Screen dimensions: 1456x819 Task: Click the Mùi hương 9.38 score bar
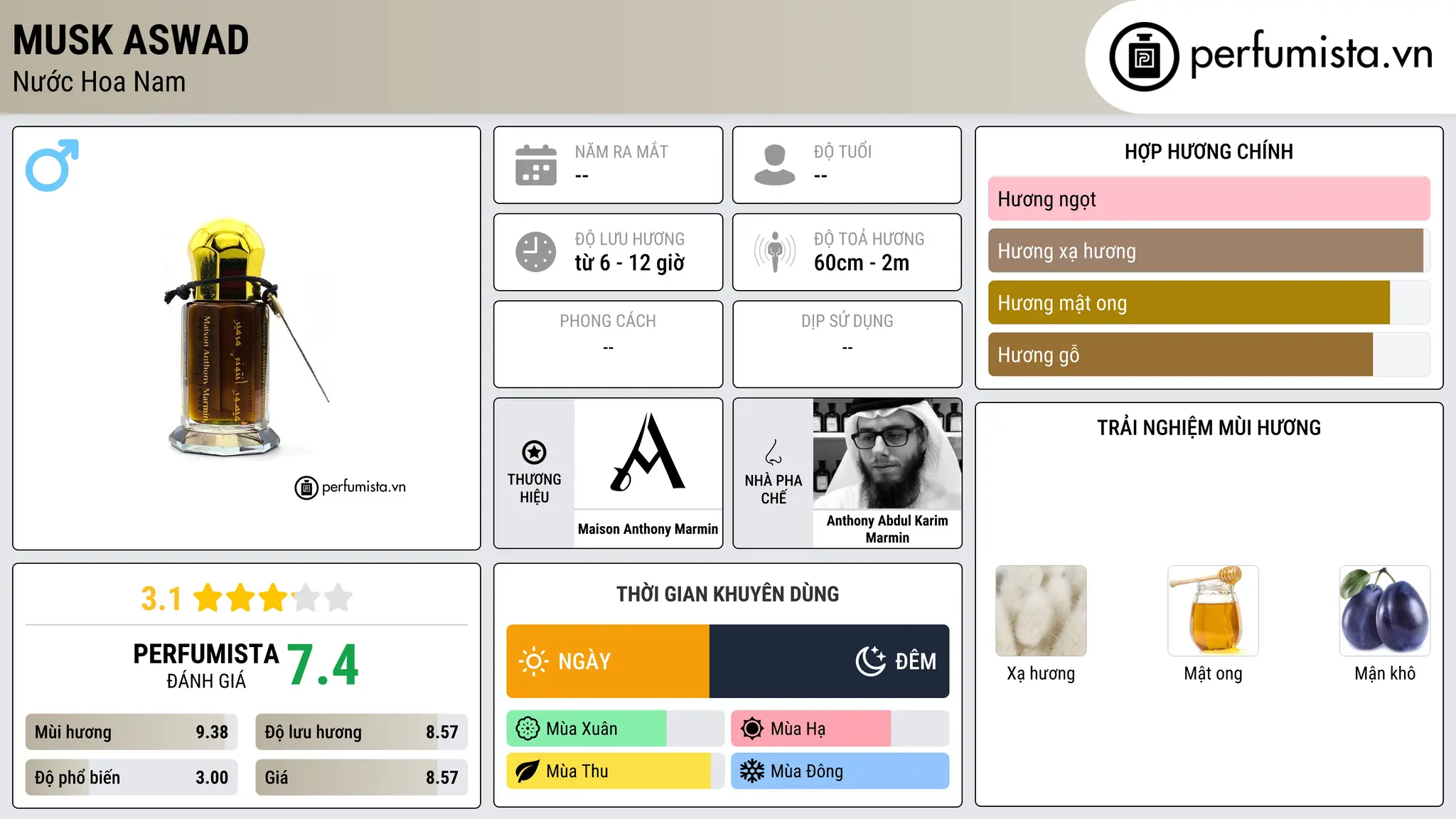pyautogui.click(x=132, y=732)
